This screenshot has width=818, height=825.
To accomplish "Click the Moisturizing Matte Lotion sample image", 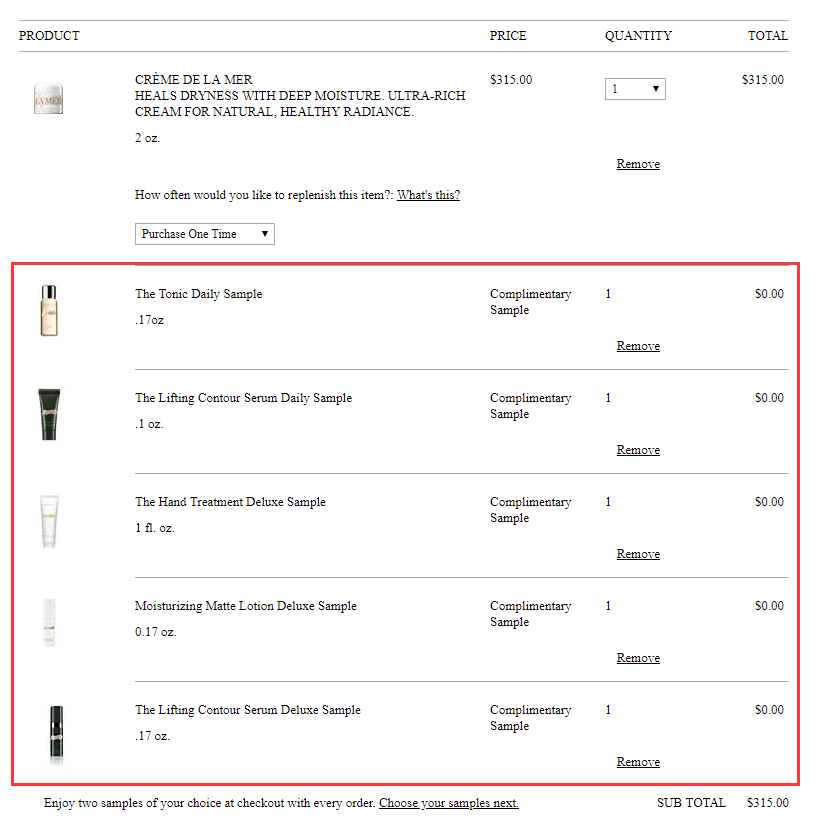I will [x=49, y=623].
